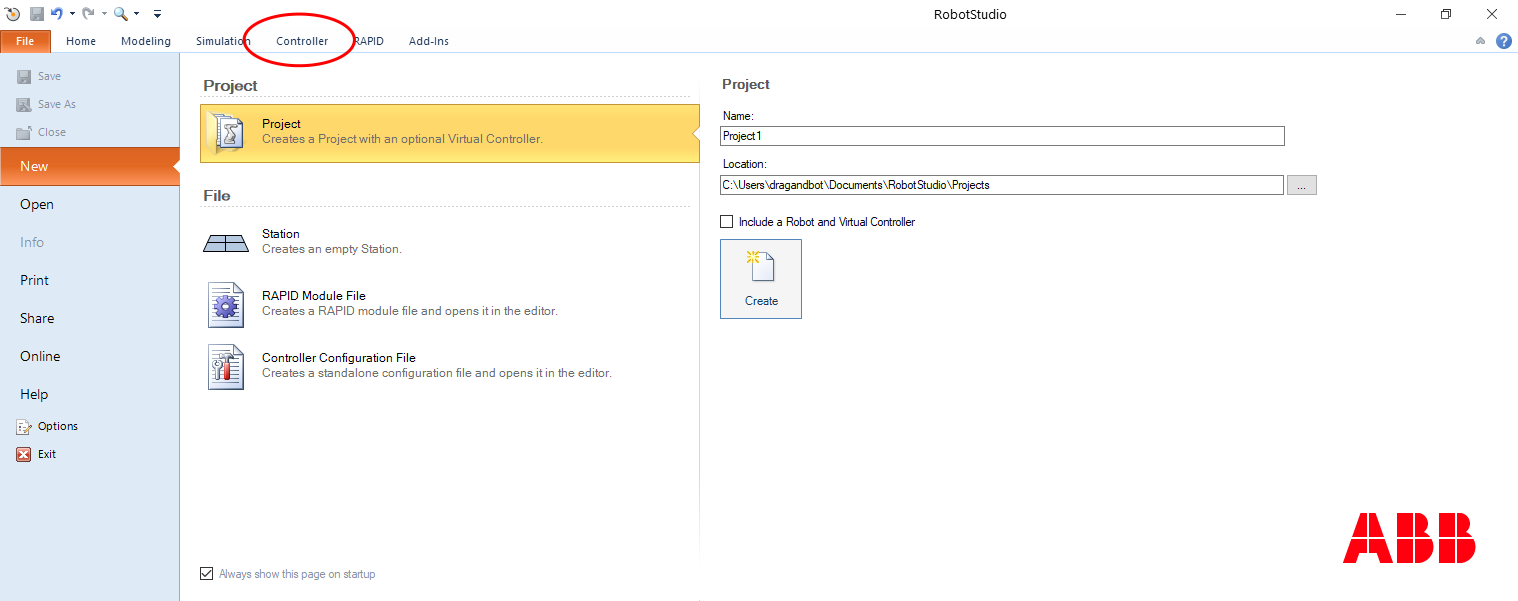This screenshot has height=601, width=1518.
Task: Minimize the ribbon with the caret icon
Action: 1480,41
